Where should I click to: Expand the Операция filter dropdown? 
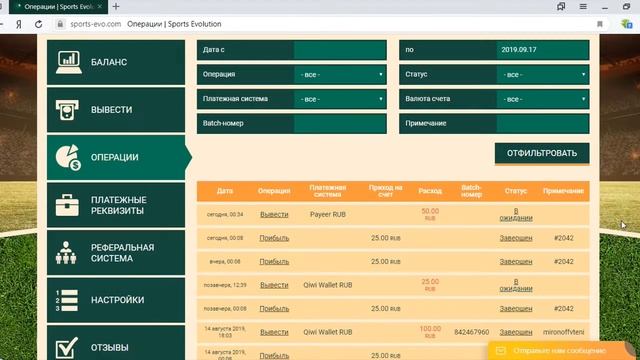(340, 74)
